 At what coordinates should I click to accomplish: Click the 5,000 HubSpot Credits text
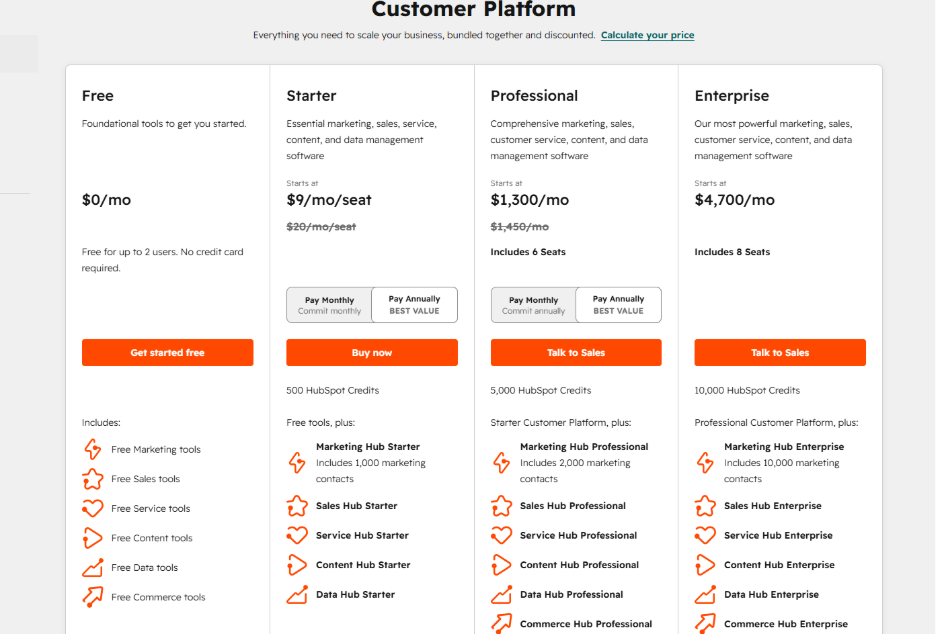tap(541, 390)
